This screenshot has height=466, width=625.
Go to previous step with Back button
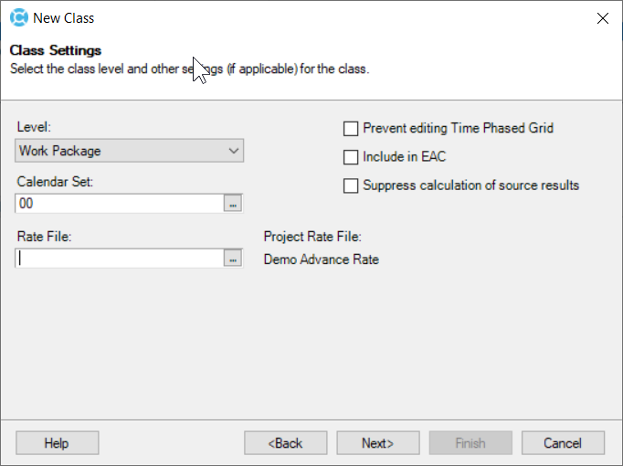[285, 443]
